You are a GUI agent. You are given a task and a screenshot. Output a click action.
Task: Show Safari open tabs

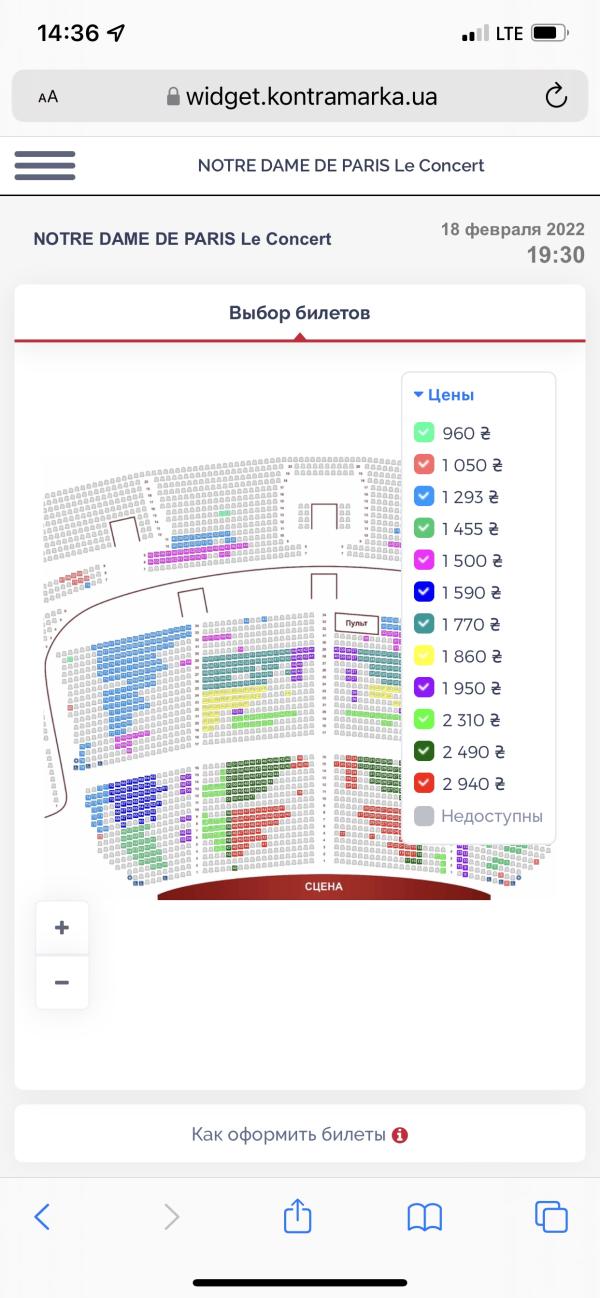(551, 1216)
